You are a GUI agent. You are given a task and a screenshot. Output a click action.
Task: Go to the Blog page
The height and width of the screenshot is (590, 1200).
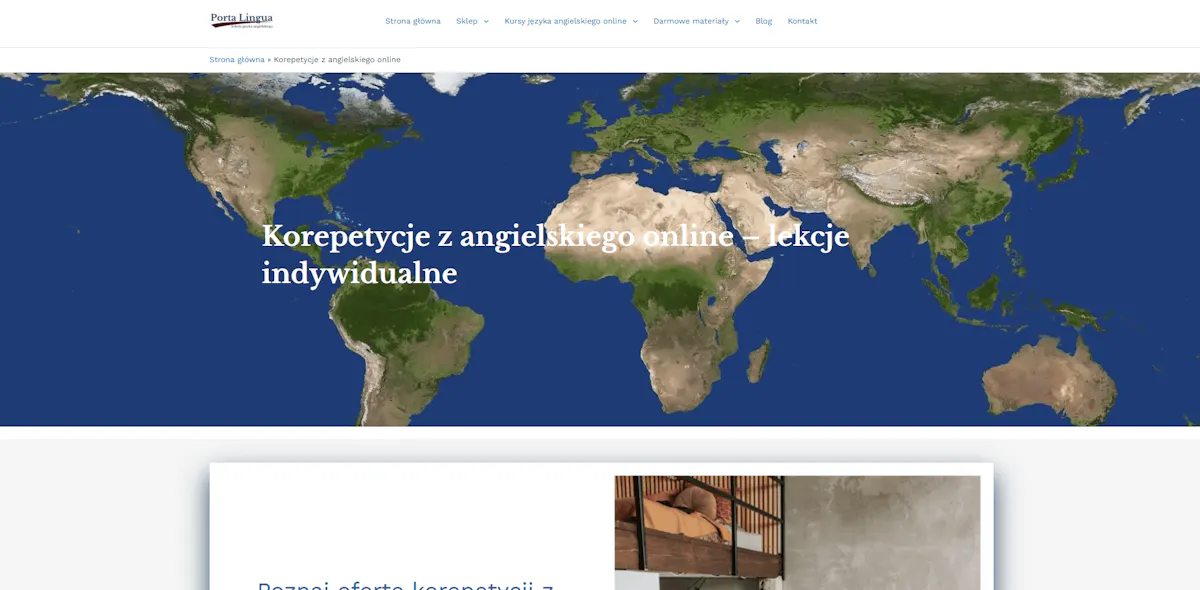pos(764,21)
